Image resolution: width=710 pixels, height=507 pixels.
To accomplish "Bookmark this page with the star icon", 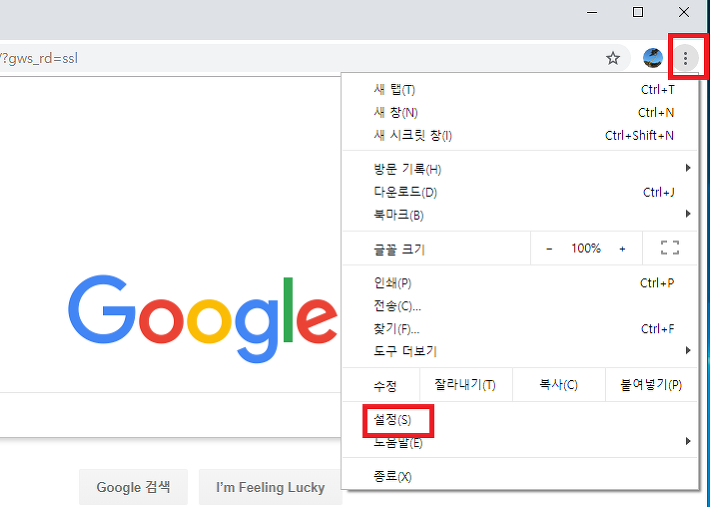I will click(x=613, y=58).
